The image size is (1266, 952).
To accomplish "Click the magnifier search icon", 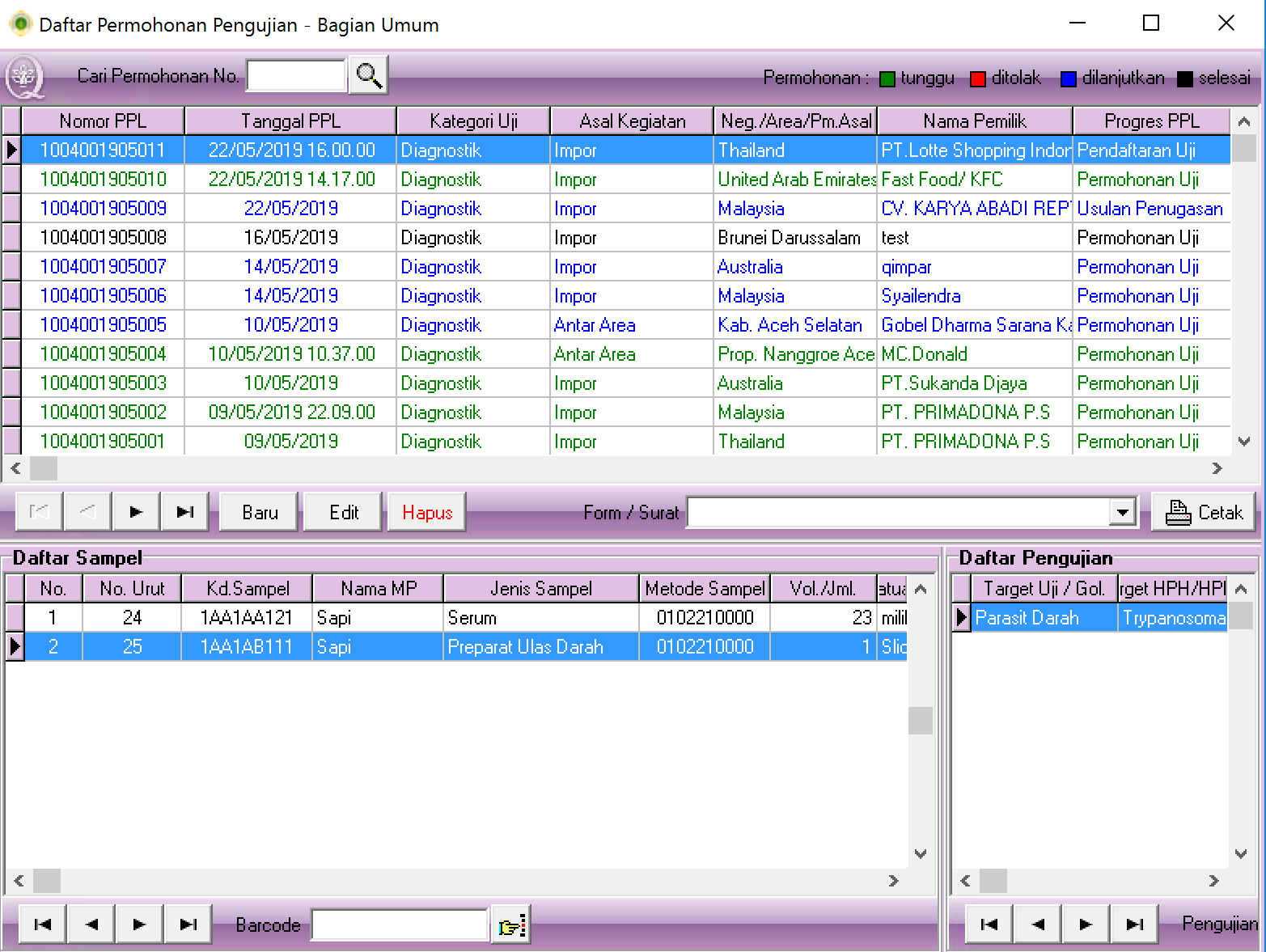I will point(369,76).
